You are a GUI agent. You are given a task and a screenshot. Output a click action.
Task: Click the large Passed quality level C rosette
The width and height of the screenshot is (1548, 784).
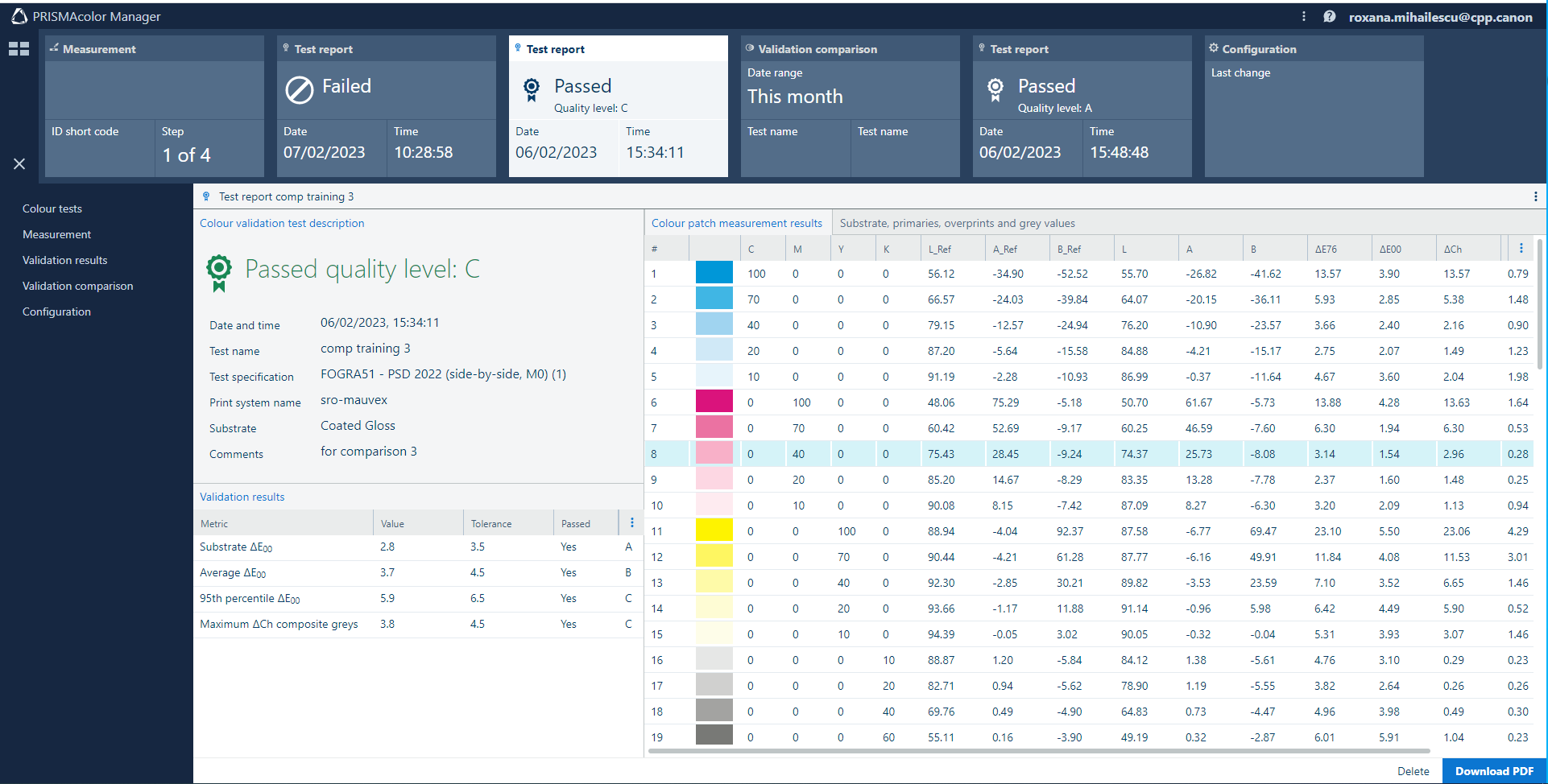click(x=219, y=271)
